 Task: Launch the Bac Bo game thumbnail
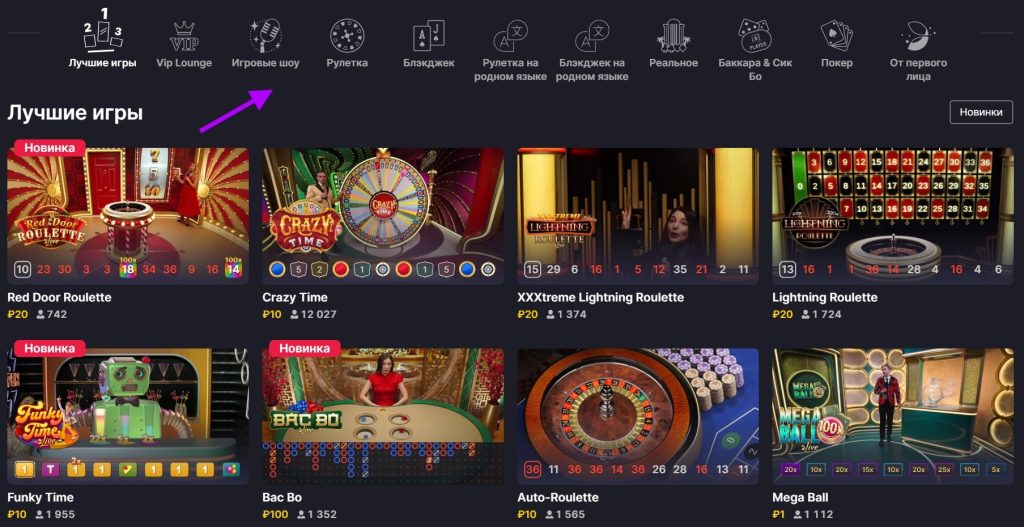coord(383,416)
